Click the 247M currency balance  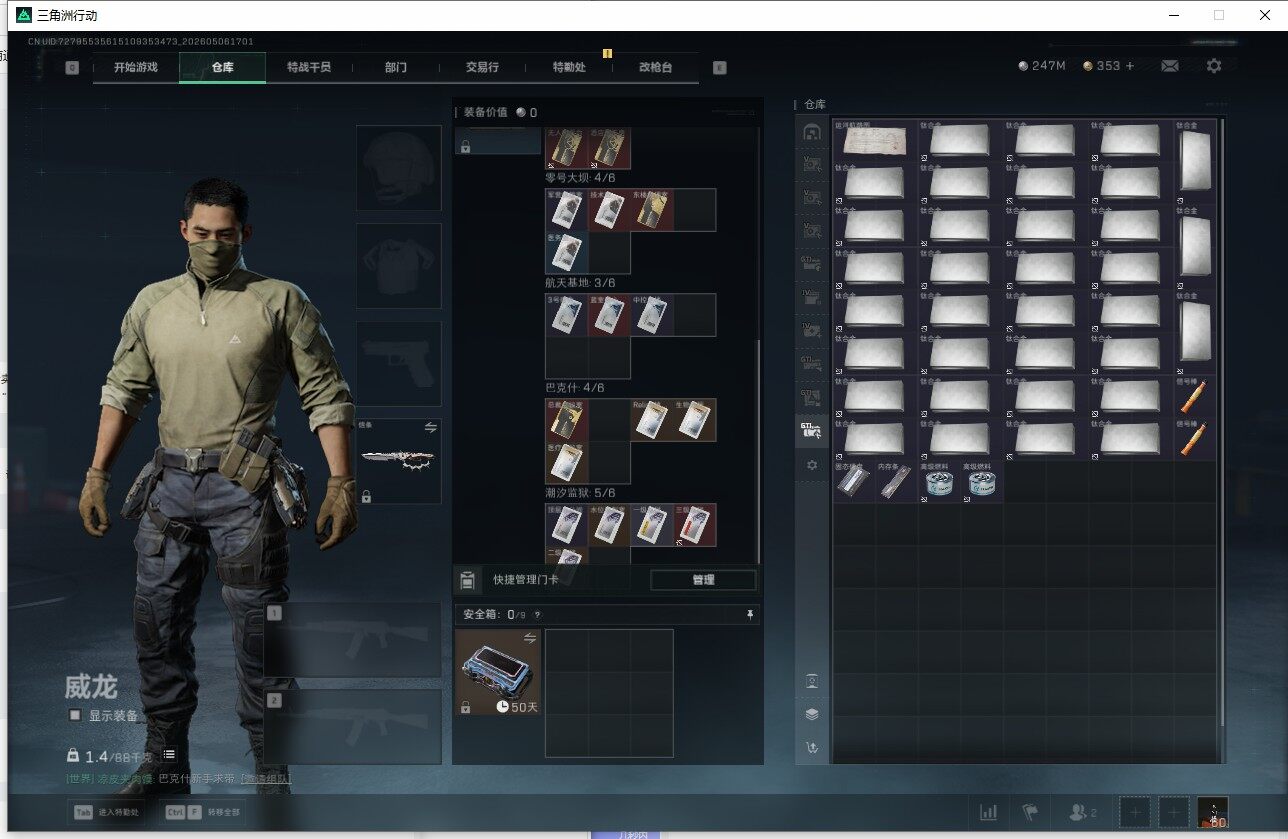(x=1042, y=66)
